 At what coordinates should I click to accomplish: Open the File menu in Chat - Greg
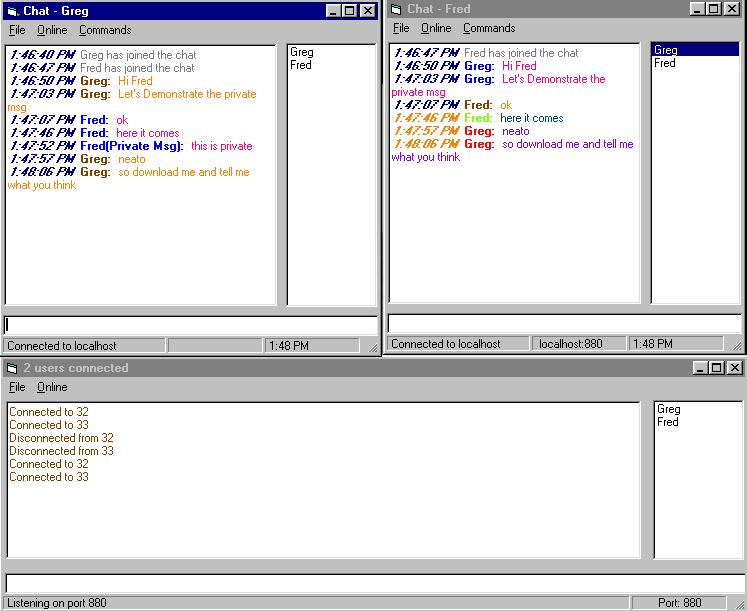(x=17, y=30)
